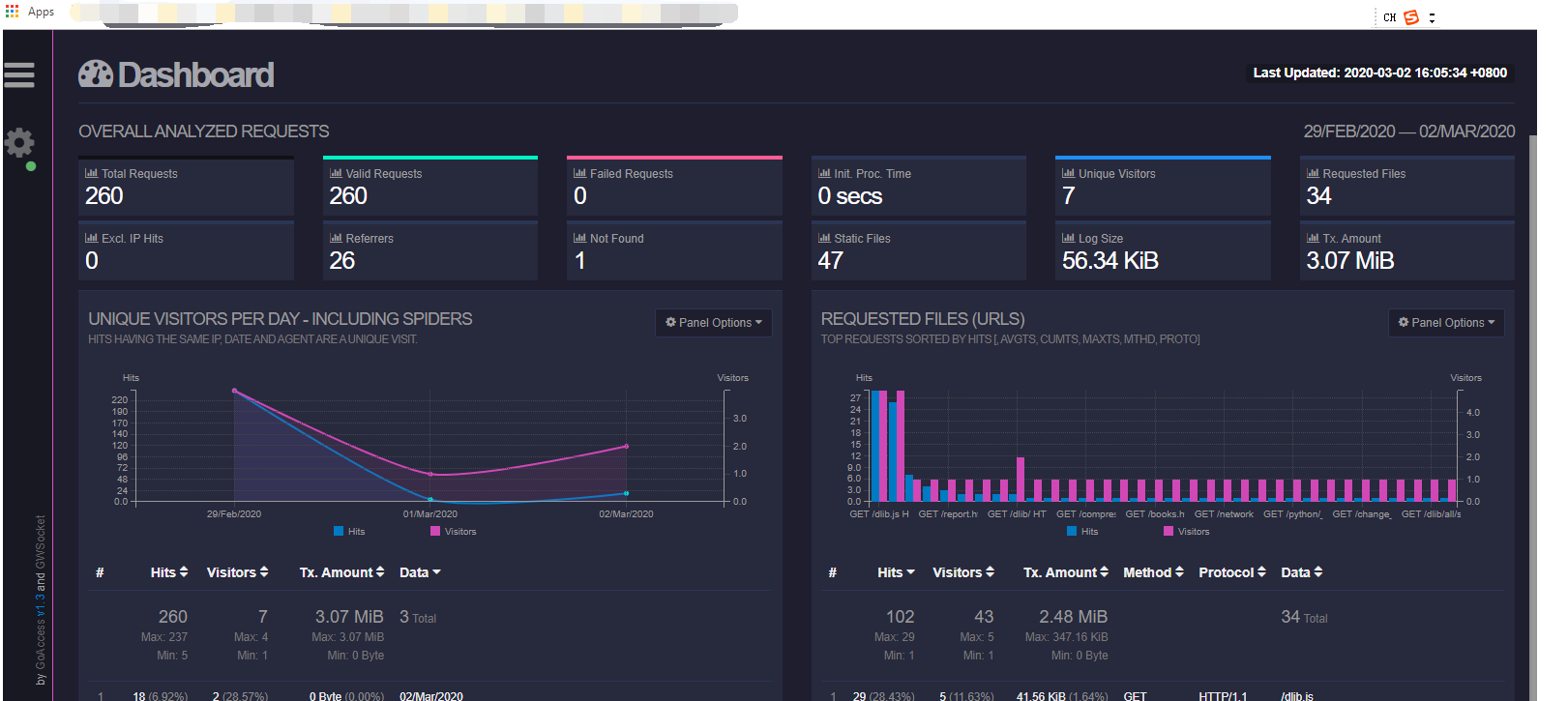This screenshot has width=1568, height=701.
Task: Click the Tx. Amount chart icon
Action: click(x=1313, y=238)
